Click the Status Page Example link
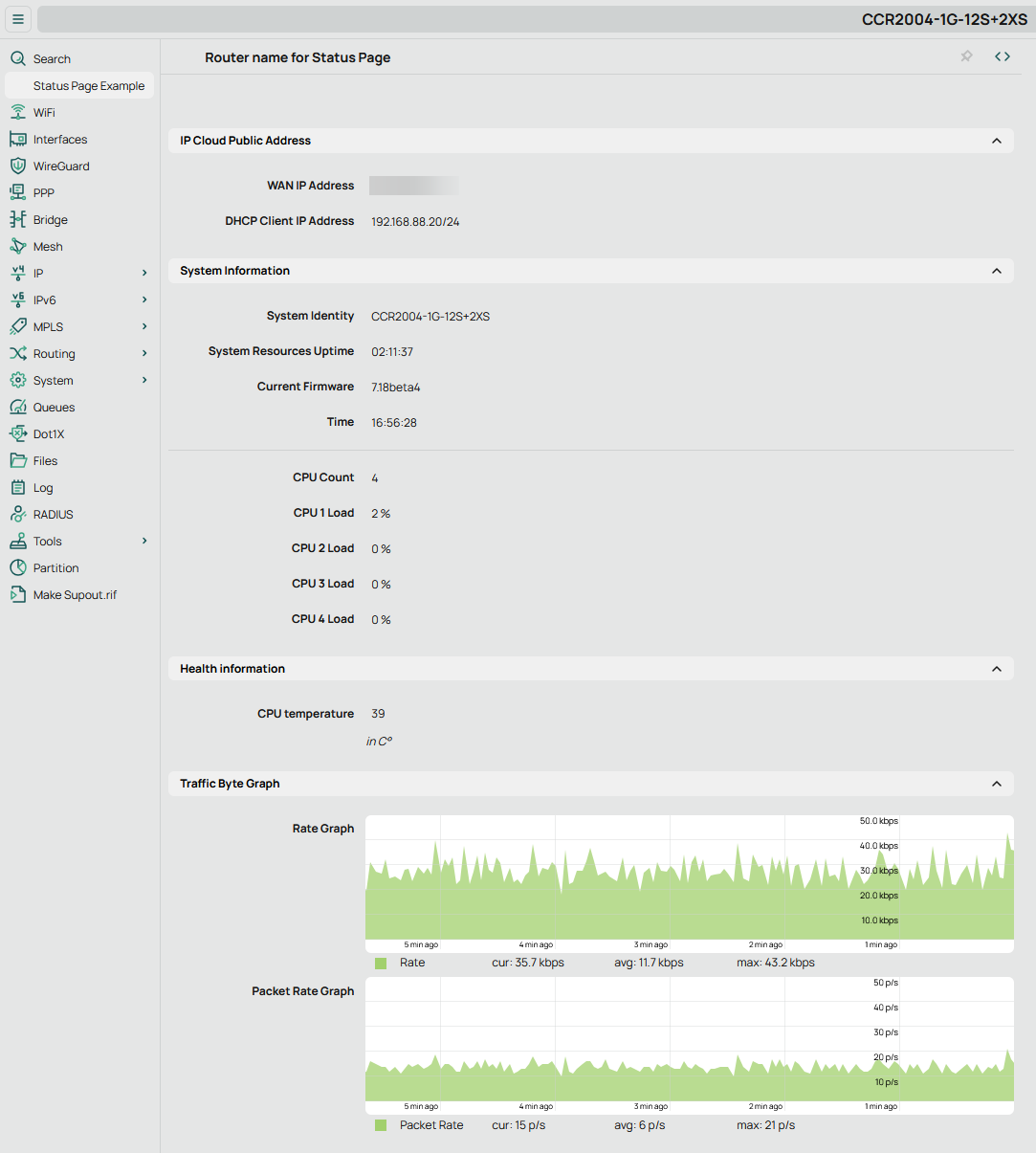This screenshot has height=1153, width=1036. 88,86
